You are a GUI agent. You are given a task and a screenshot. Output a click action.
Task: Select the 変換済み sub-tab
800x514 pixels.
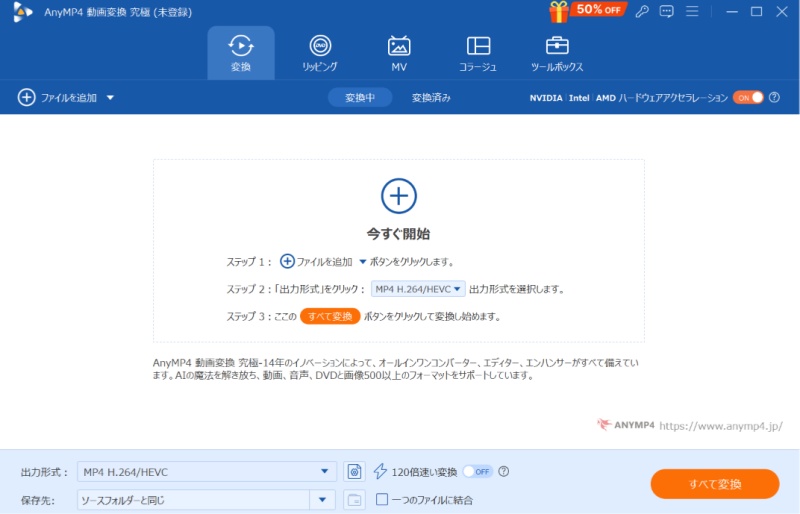click(431, 97)
